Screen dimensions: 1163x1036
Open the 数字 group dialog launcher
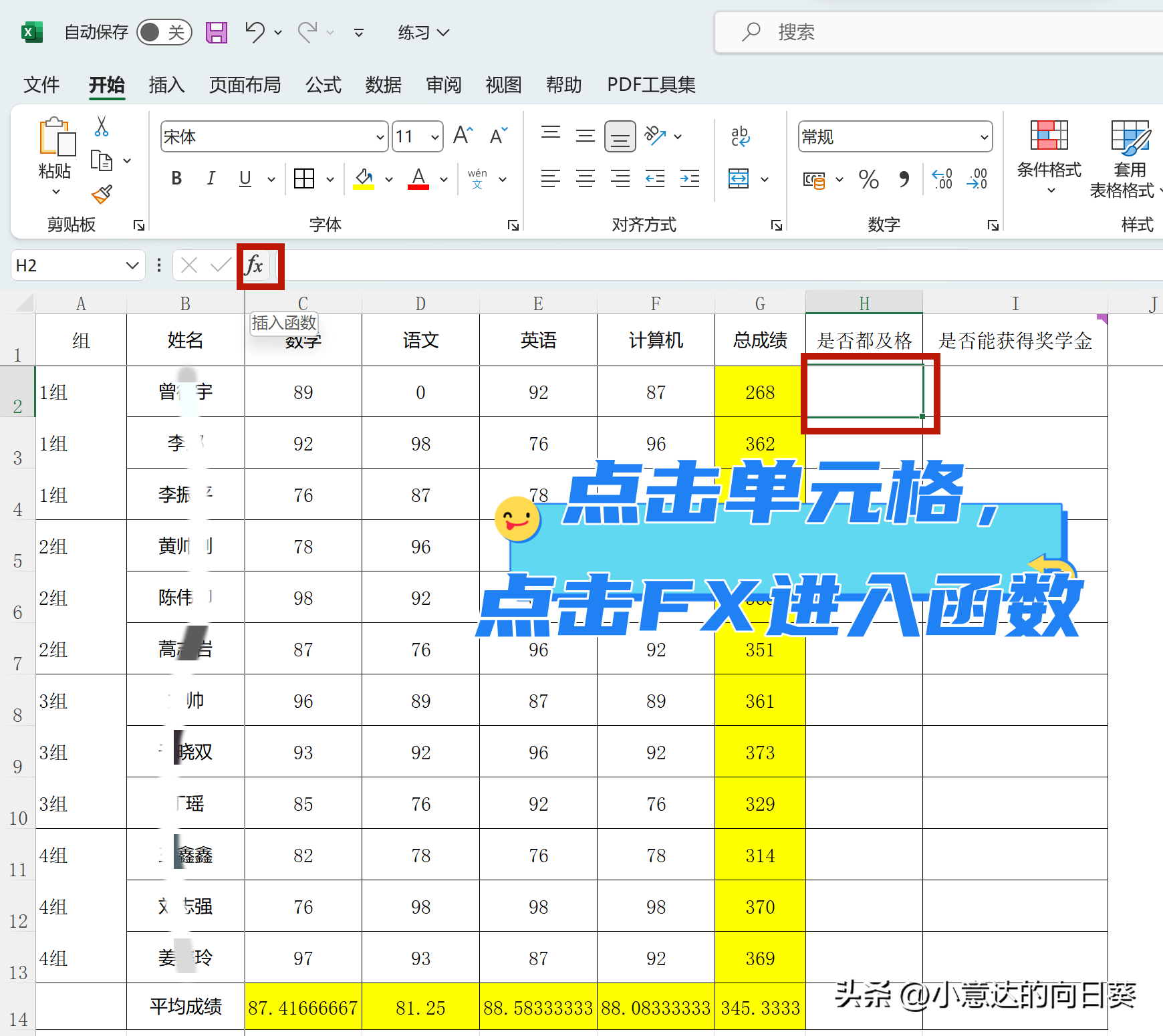coord(993,225)
